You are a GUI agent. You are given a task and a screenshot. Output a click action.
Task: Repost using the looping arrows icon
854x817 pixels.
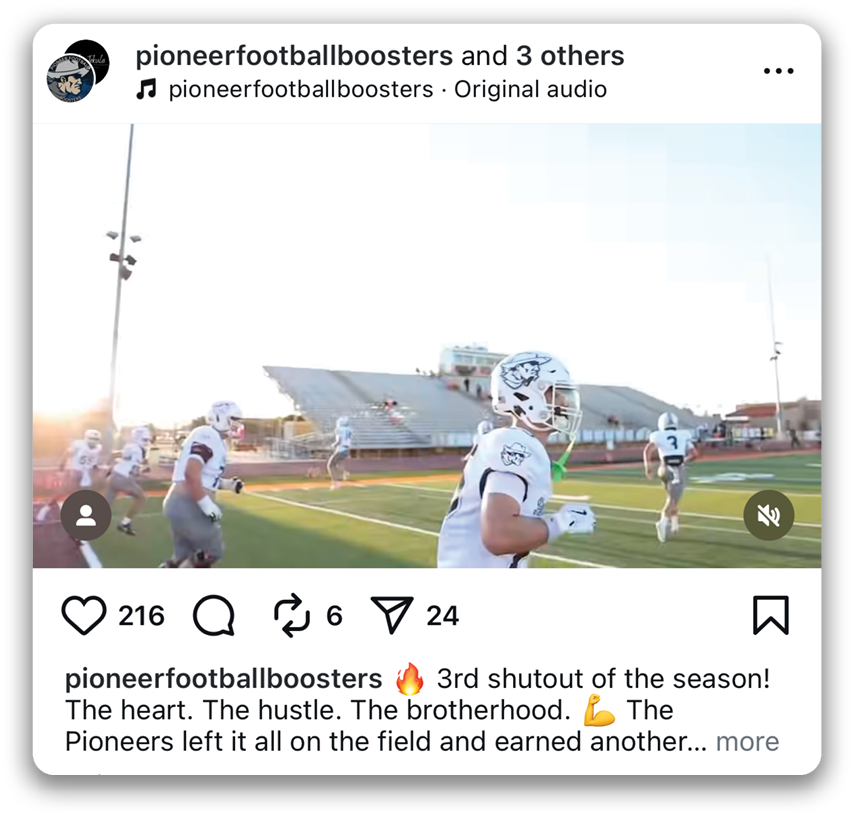(292, 615)
